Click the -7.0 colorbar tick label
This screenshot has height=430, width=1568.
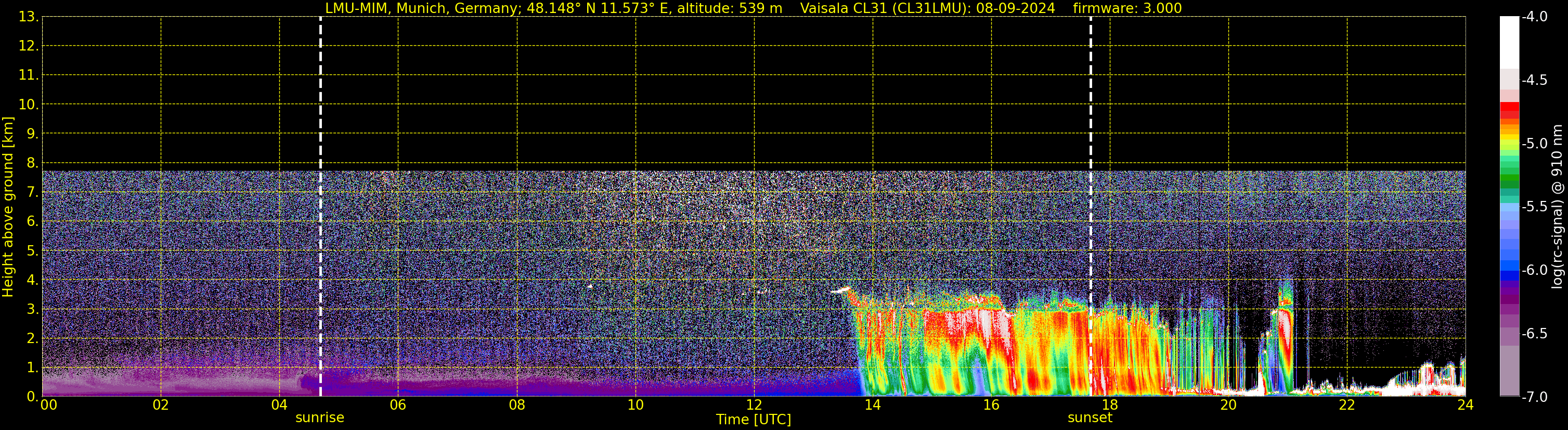1534,397
